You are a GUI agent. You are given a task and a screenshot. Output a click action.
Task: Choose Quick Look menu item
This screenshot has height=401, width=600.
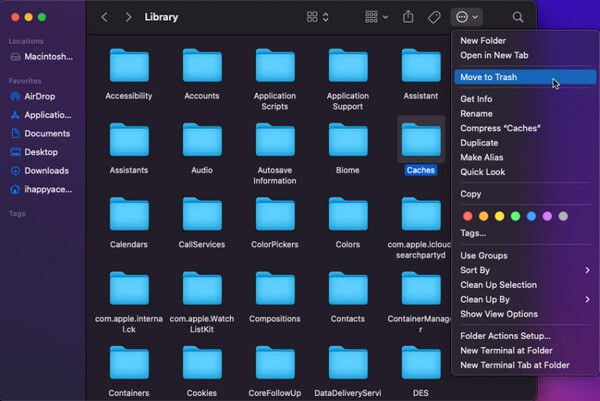(525, 172)
